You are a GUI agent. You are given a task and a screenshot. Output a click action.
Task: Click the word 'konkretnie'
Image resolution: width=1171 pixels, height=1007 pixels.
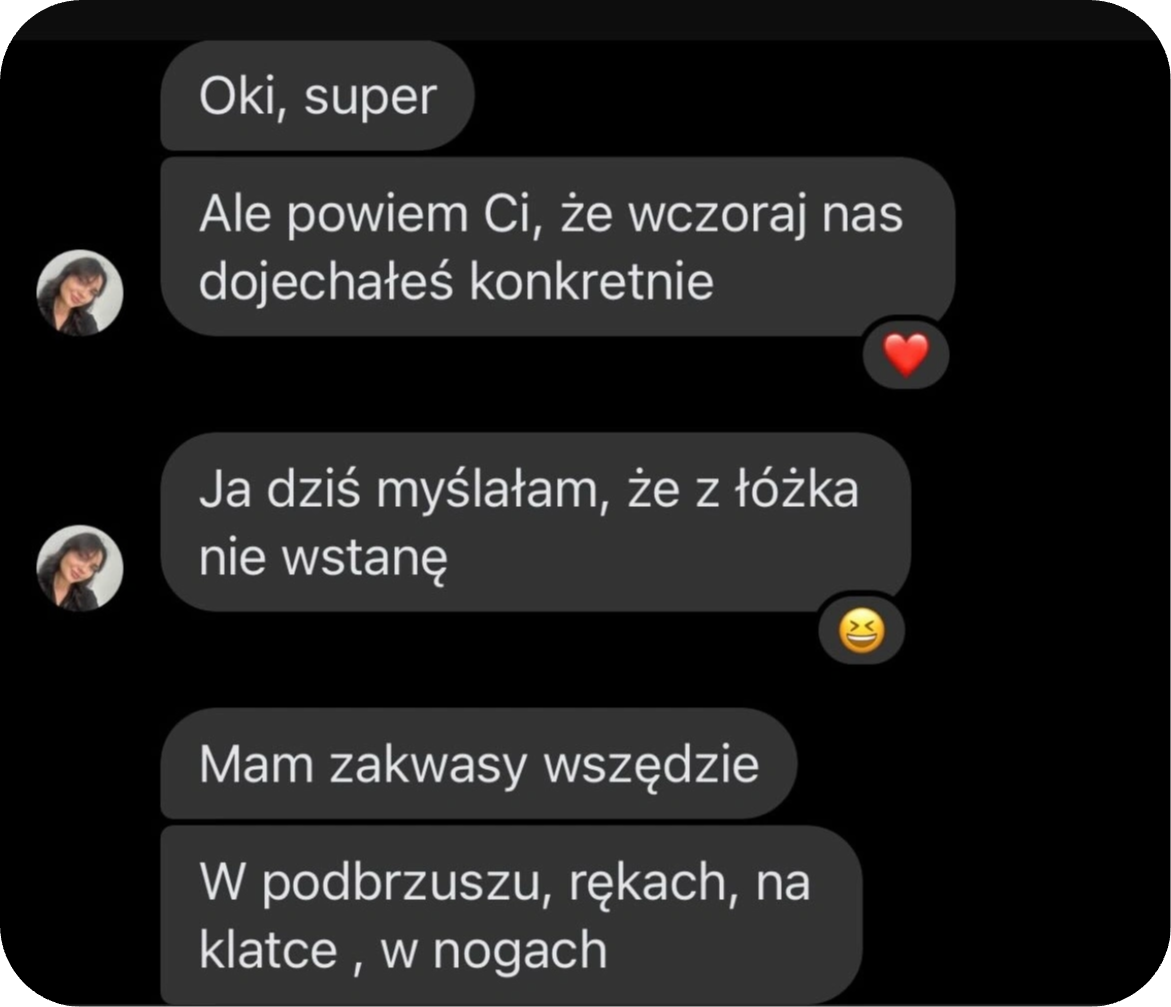point(591,282)
